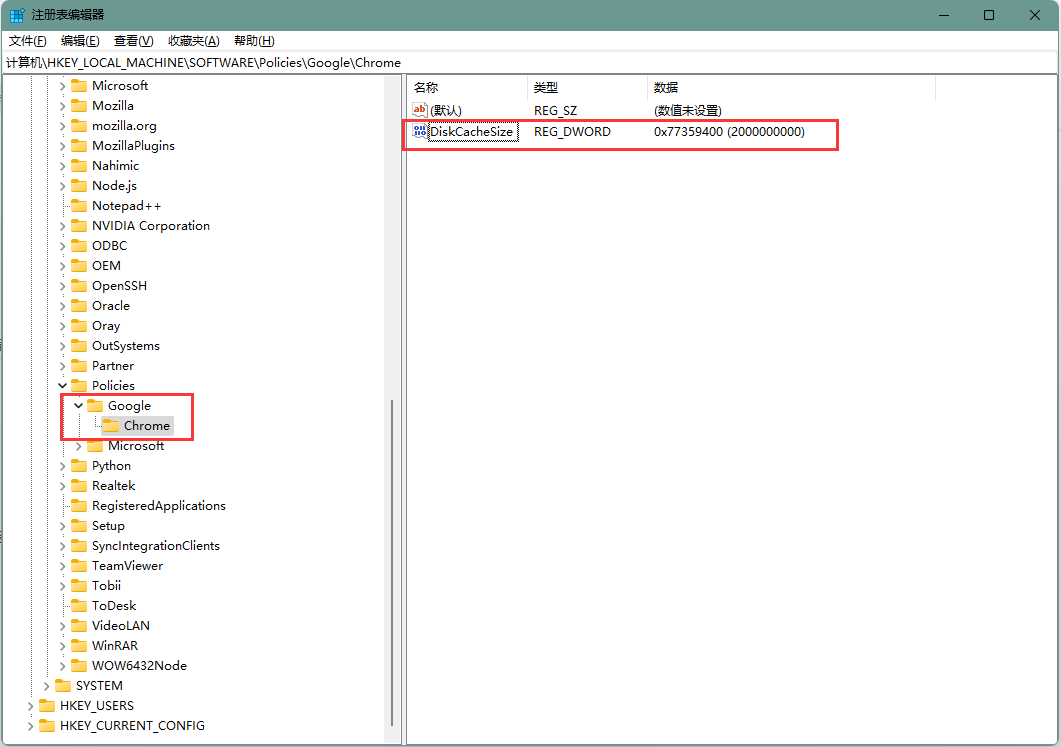Image resolution: width=1061 pixels, height=747 pixels.
Task: Open the 查看(V) menu
Action: pos(133,41)
